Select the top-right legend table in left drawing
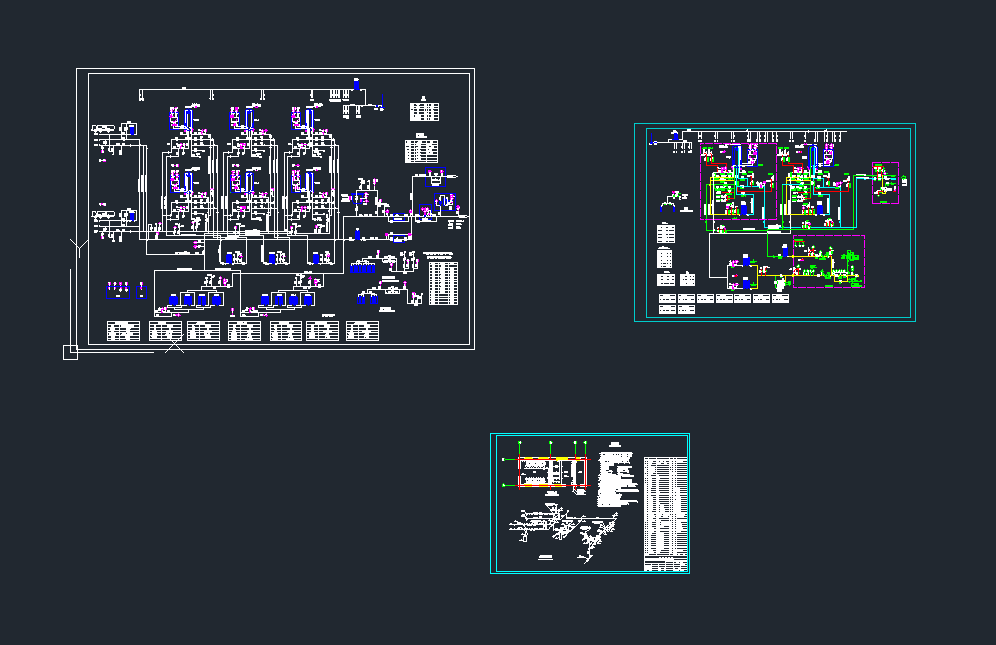This screenshot has height=645, width=996. tap(423, 110)
